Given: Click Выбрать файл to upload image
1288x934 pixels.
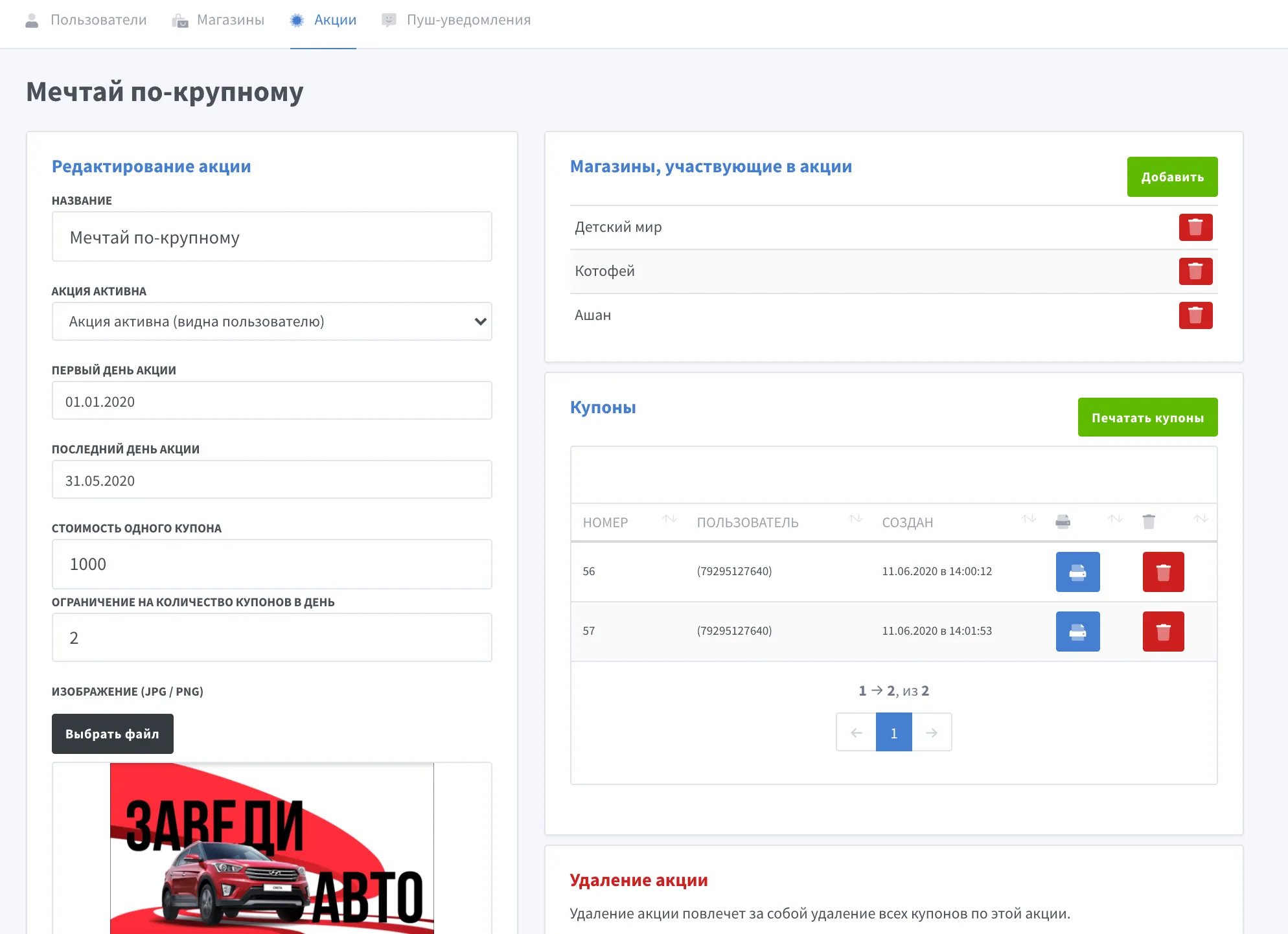Looking at the screenshot, I should coord(112,733).
